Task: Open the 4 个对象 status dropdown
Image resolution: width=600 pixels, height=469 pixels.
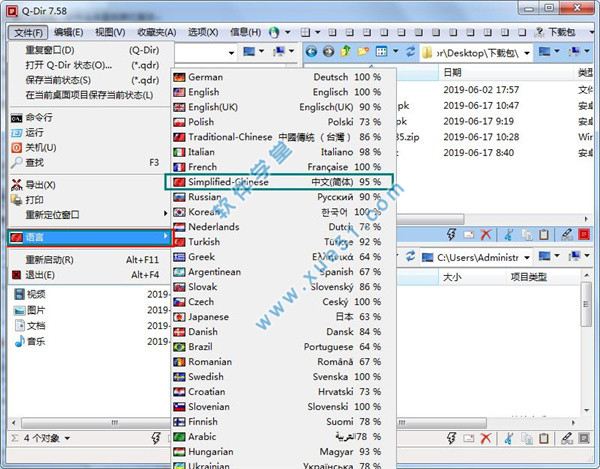Action: click(x=67, y=438)
